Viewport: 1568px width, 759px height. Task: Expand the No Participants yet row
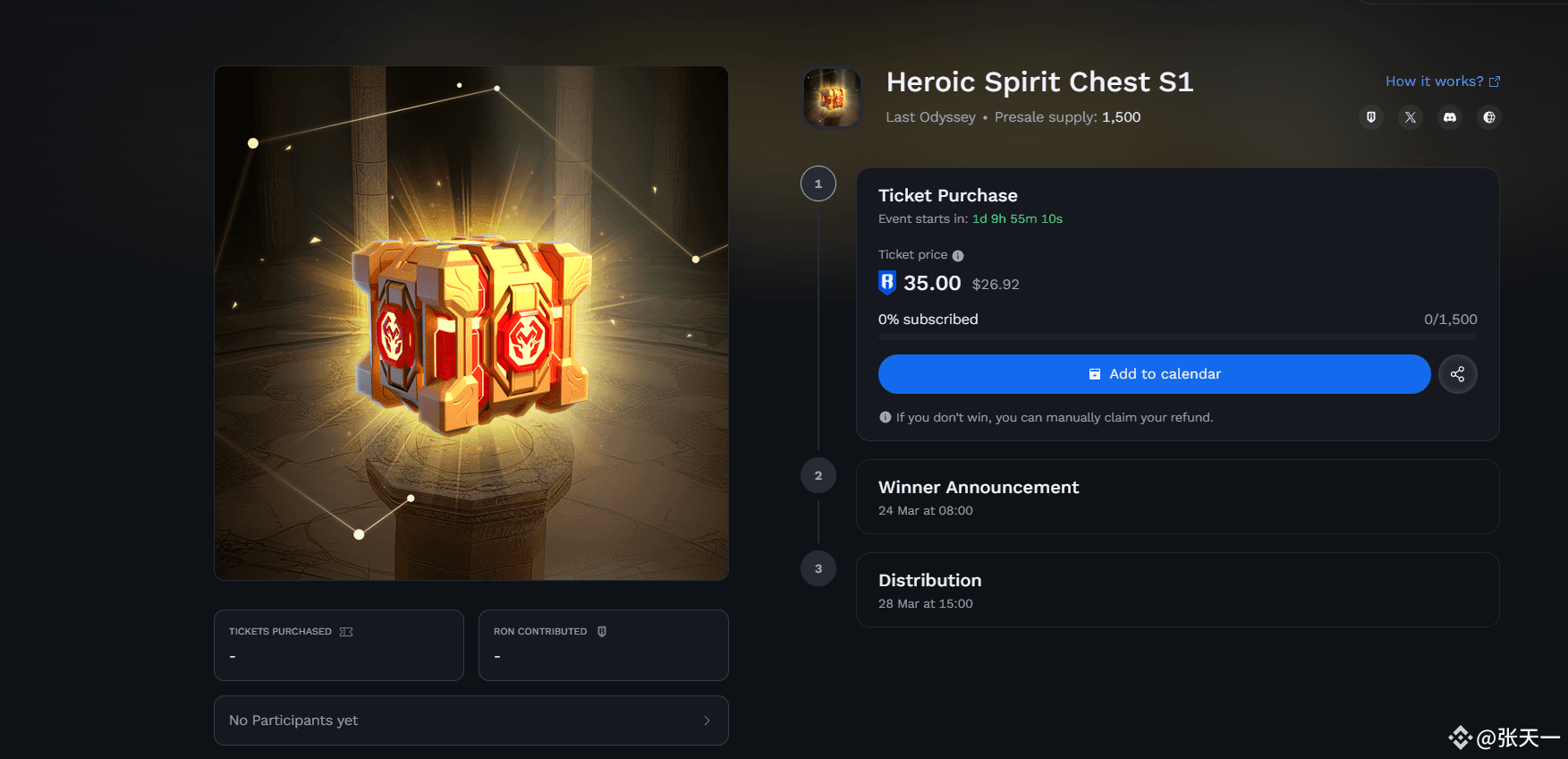point(471,721)
